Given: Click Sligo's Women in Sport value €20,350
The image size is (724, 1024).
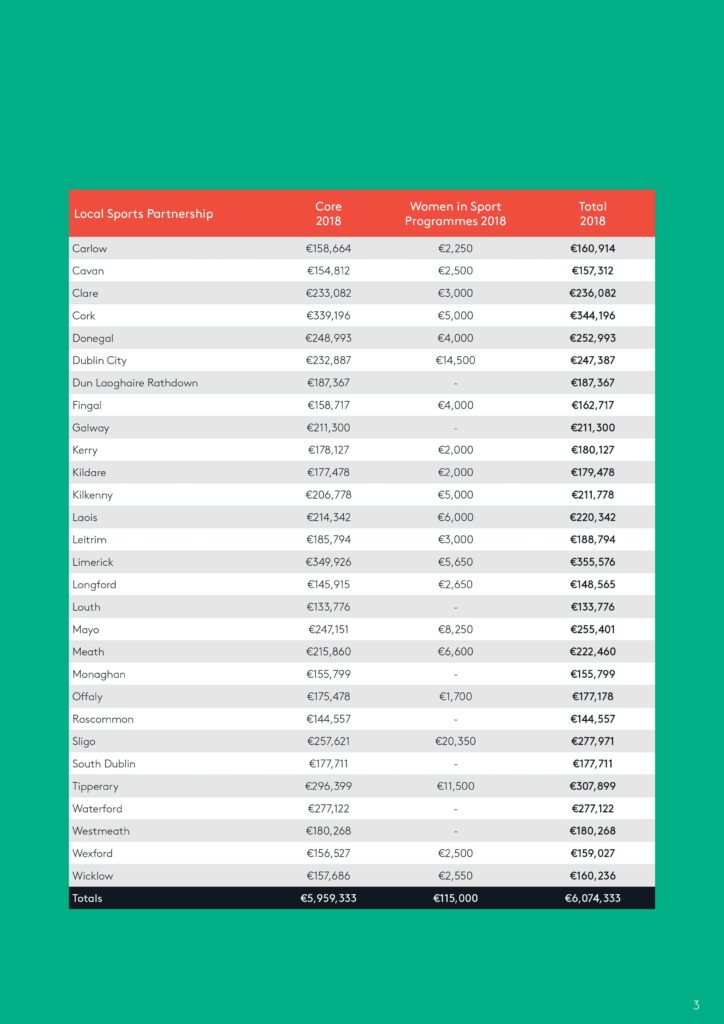Looking at the screenshot, I should pos(455,741).
